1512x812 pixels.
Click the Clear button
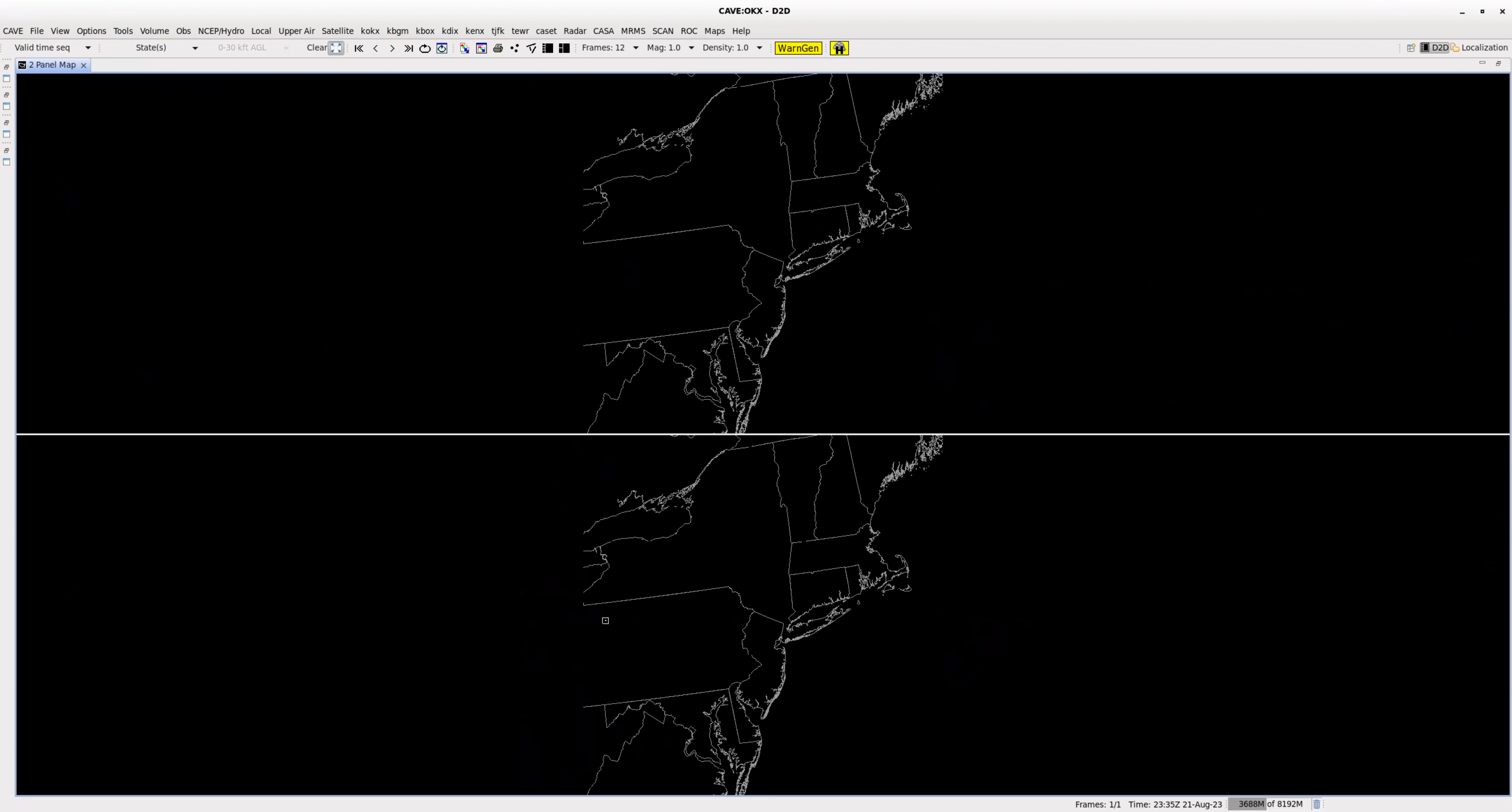[x=317, y=48]
